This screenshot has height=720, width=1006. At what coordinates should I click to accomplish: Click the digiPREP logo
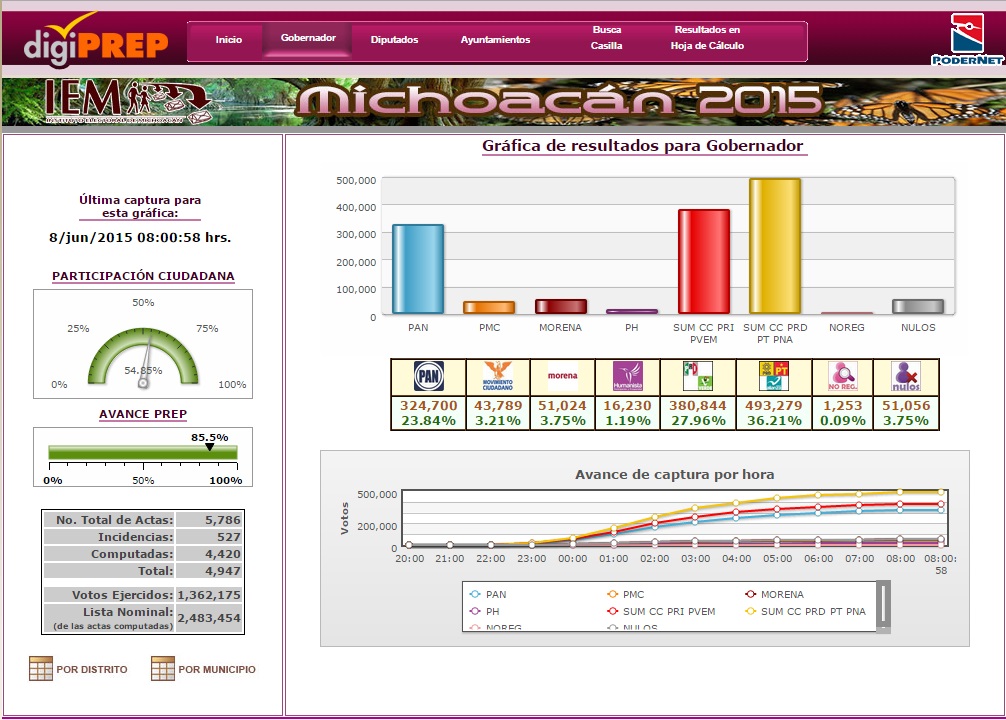click(x=96, y=40)
